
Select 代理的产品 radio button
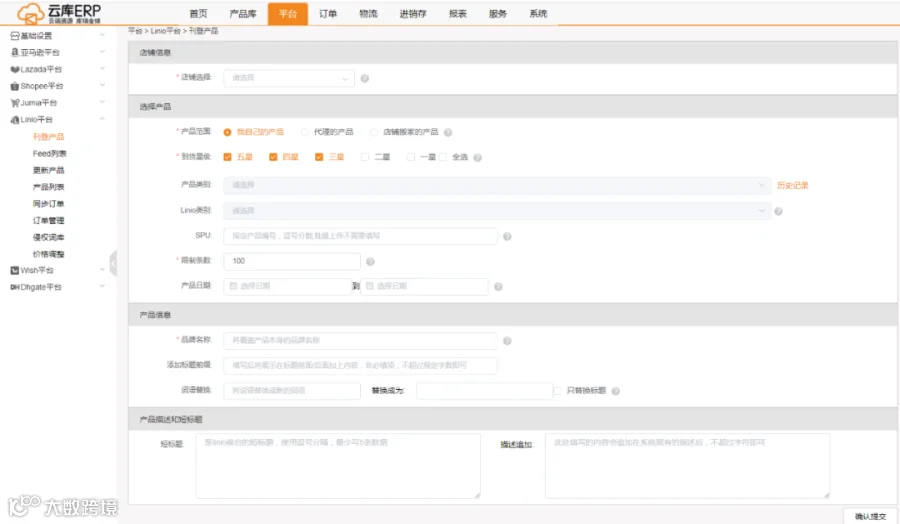click(305, 132)
